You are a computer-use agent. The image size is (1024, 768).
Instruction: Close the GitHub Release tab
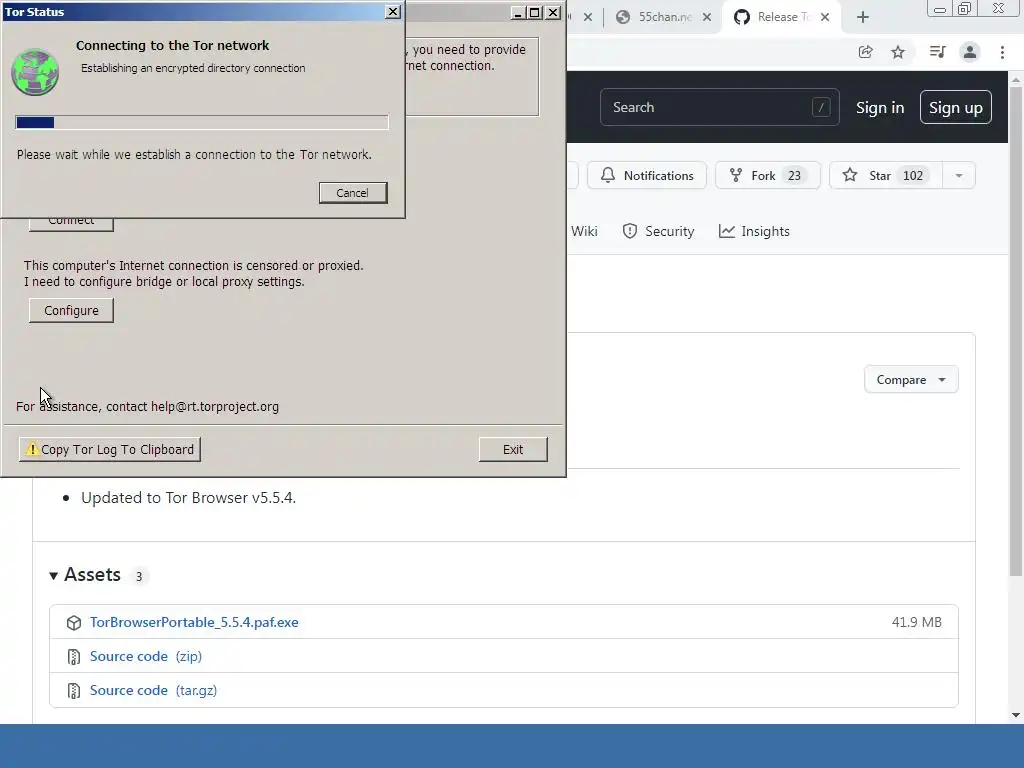825,17
